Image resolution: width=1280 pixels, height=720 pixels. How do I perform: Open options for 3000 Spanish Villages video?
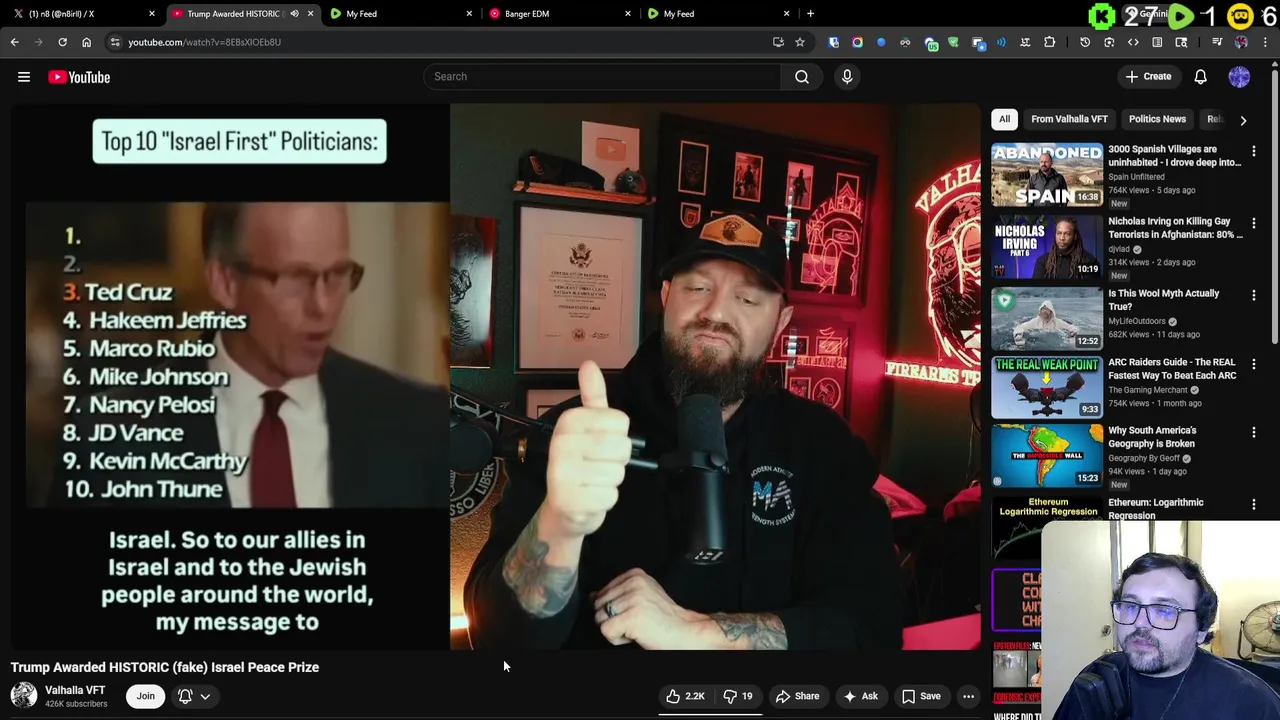[1253, 152]
